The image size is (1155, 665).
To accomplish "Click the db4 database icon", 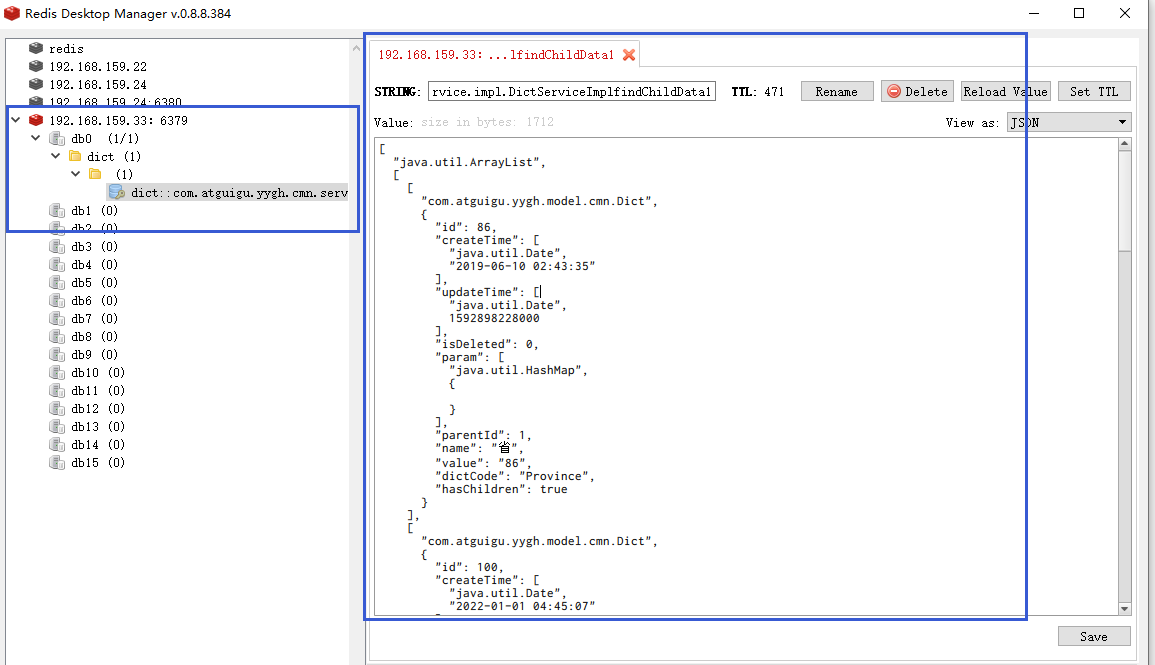I will pyautogui.click(x=57, y=264).
